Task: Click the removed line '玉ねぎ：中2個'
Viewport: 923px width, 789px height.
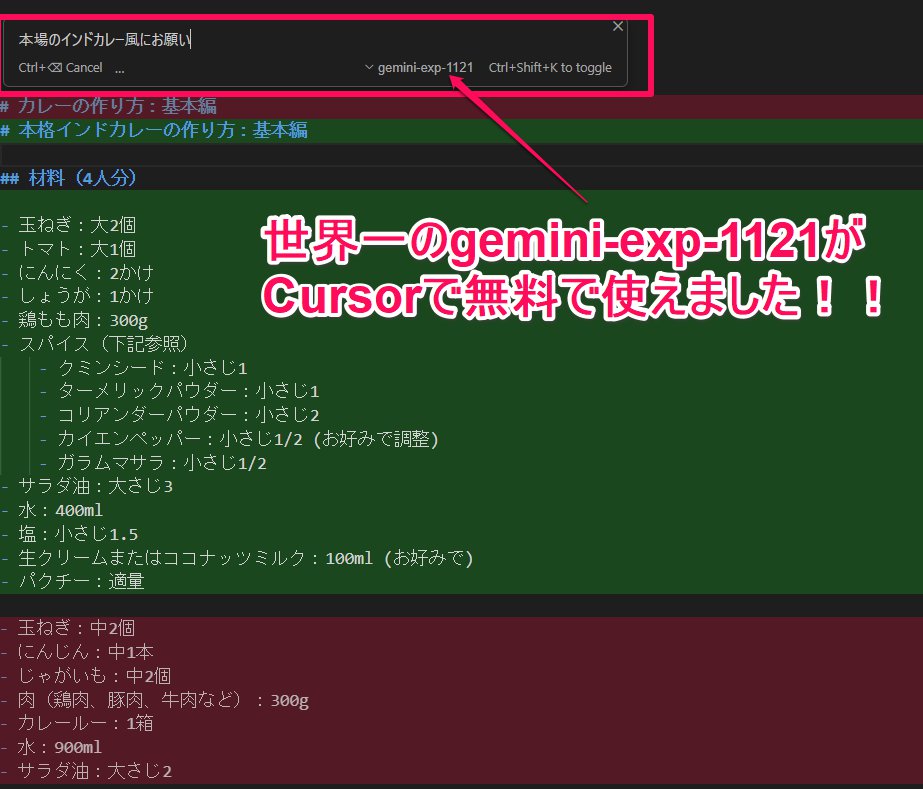Action: pyautogui.click(x=77, y=628)
